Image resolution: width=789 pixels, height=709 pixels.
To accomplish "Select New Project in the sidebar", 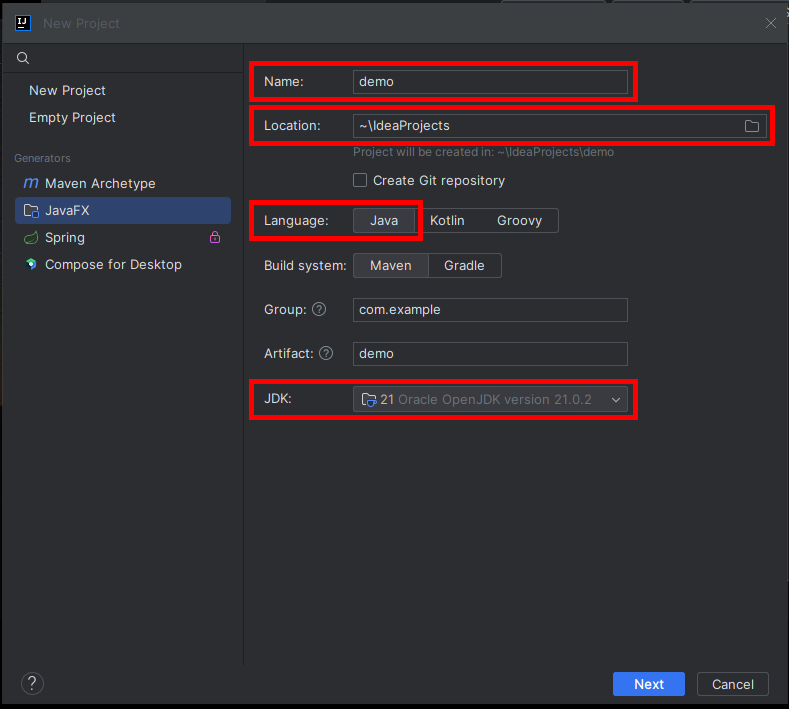I will pos(67,91).
